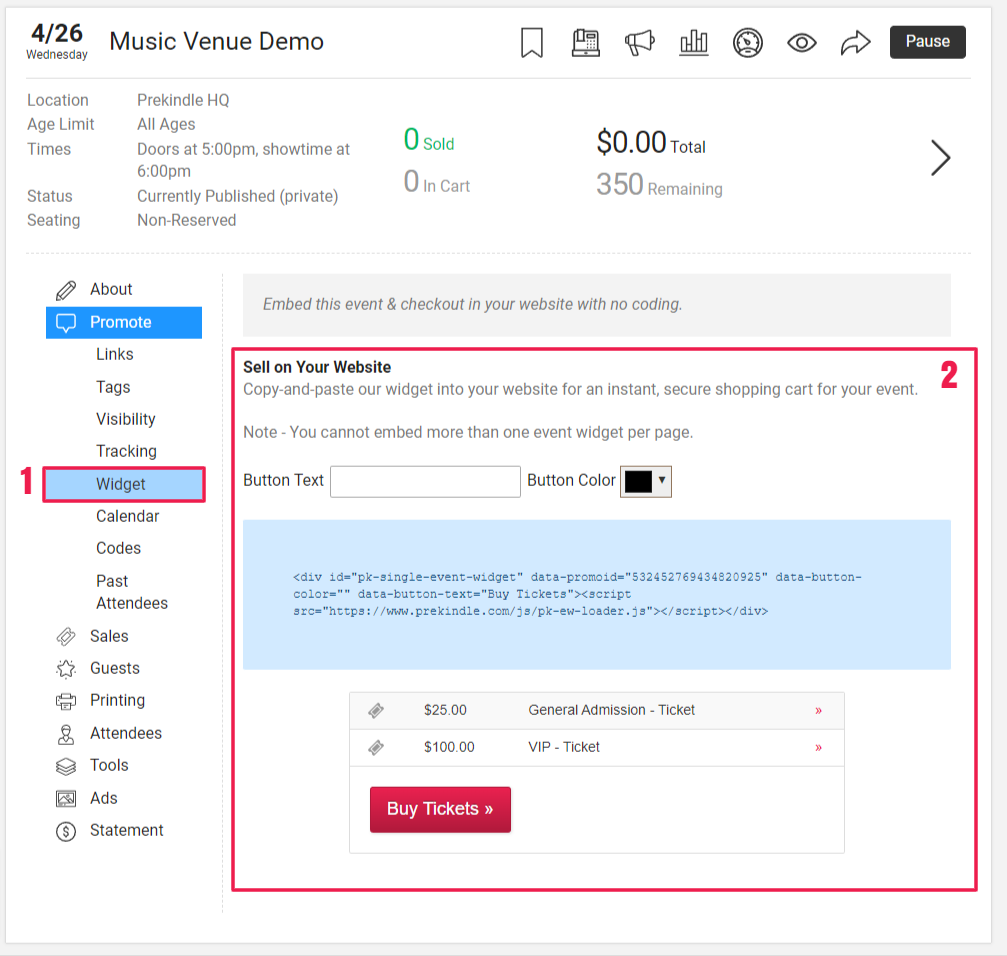Open the Printing section
The height and width of the screenshot is (956, 1007).
point(118,700)
